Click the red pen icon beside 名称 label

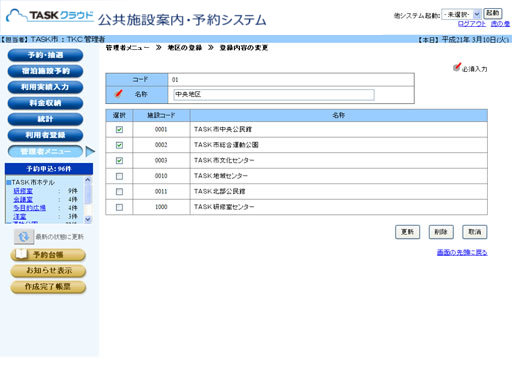pyautogui.click(x=118, y=94)
